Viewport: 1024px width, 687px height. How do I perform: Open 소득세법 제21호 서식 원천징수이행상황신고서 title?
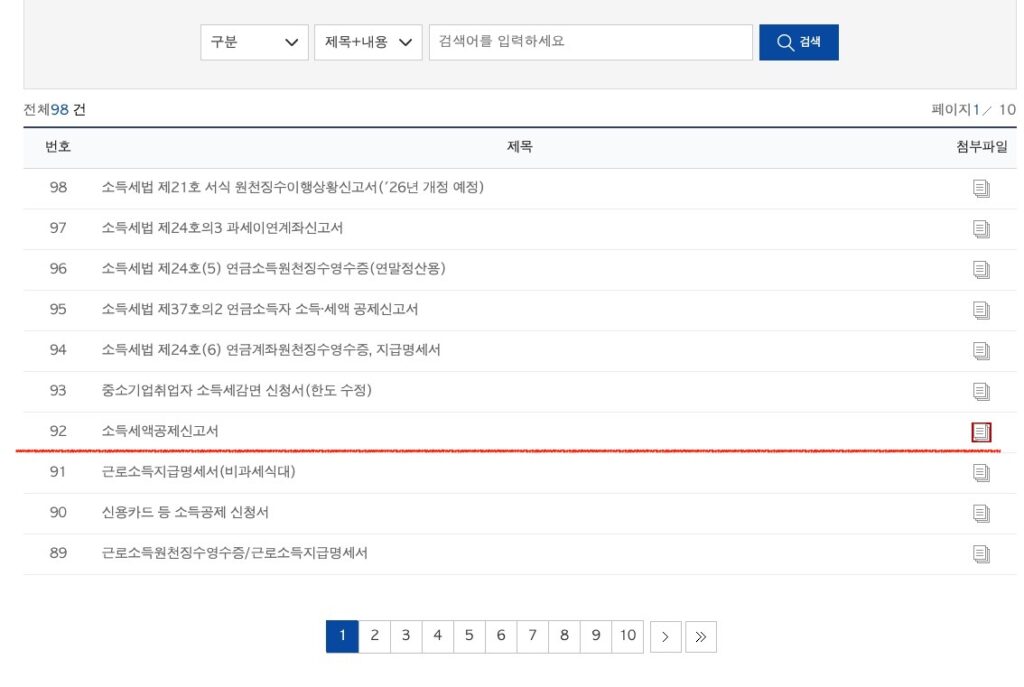293,187
